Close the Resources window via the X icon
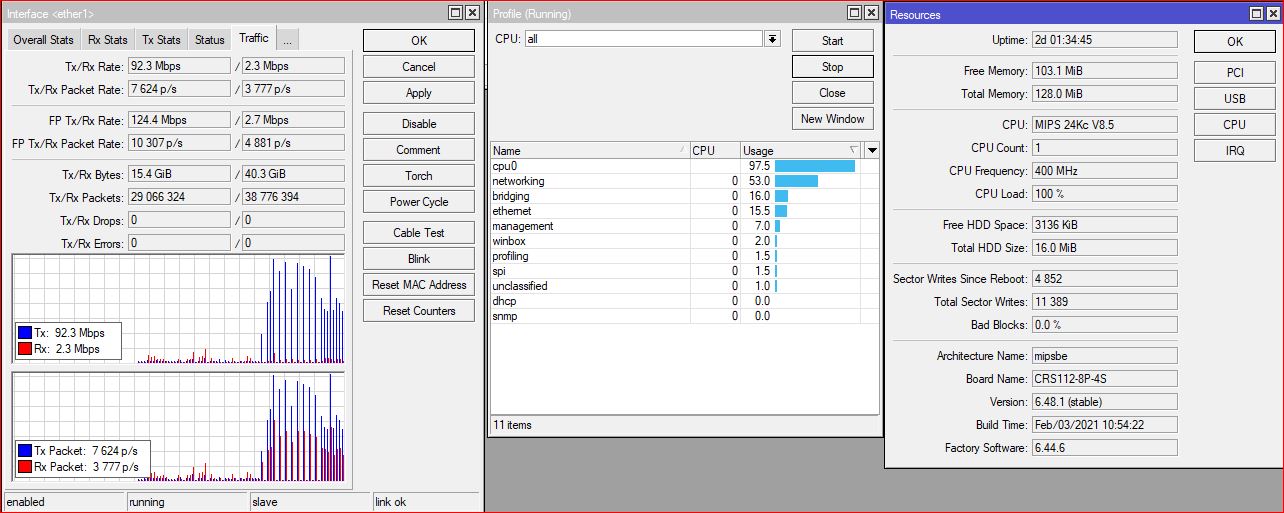 pos(1272,14)
